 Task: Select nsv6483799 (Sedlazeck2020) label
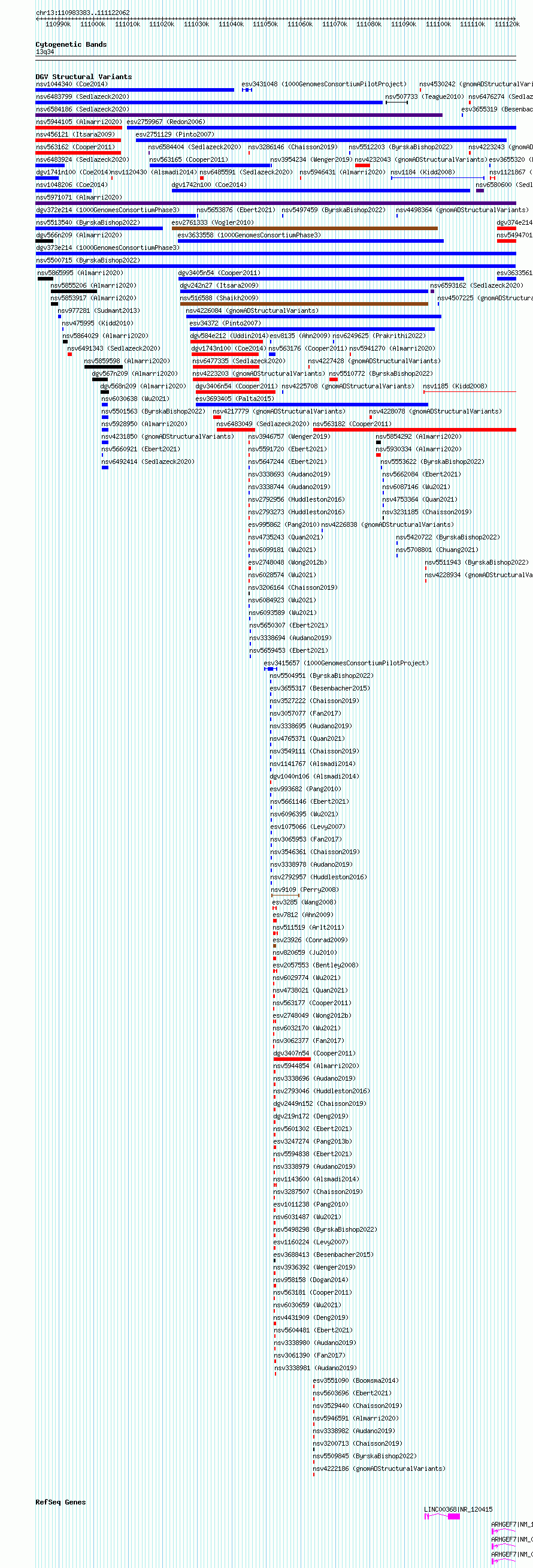click(83, 97)
